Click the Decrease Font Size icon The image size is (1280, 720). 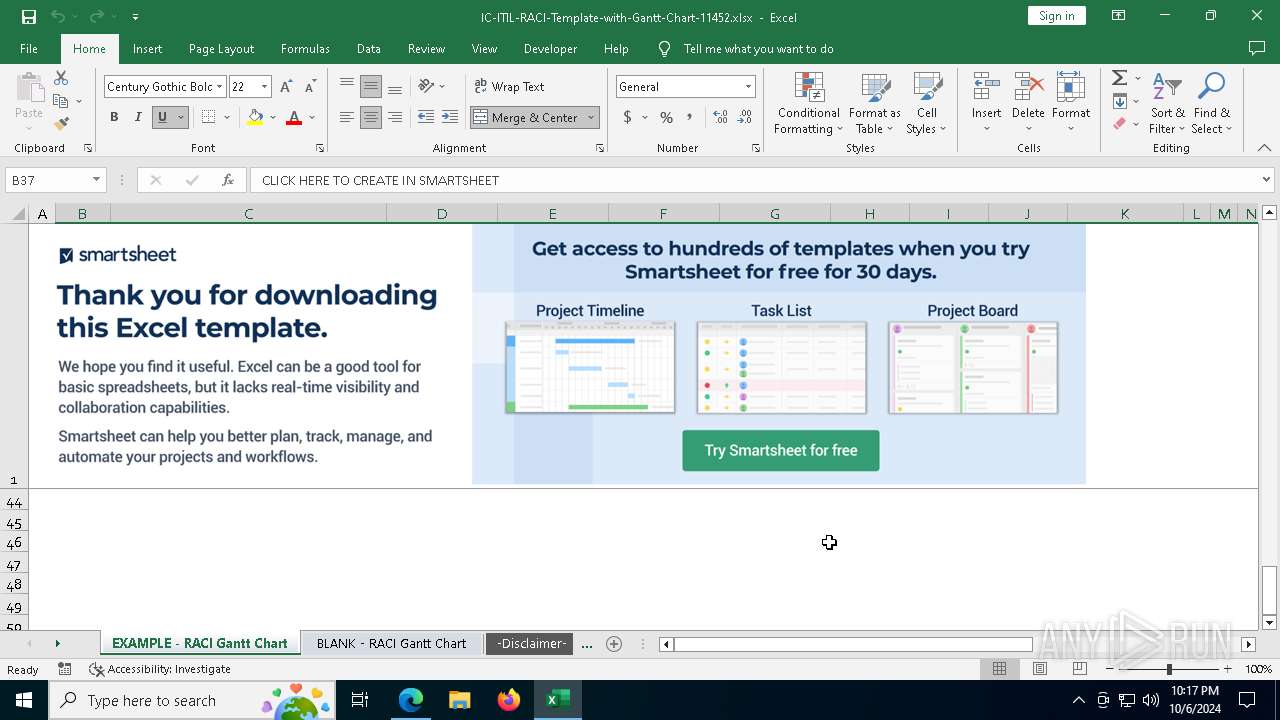point(310,87)
